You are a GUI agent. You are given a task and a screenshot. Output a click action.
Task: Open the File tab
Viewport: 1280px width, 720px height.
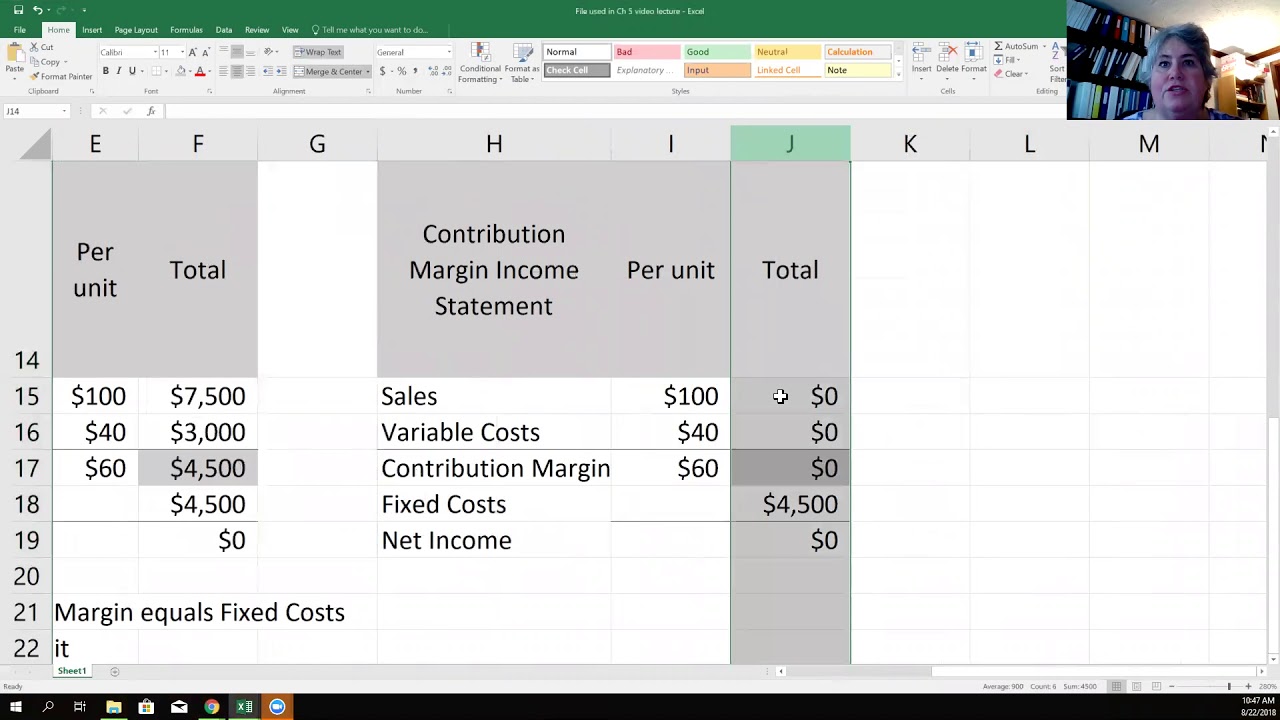[19, 30]
